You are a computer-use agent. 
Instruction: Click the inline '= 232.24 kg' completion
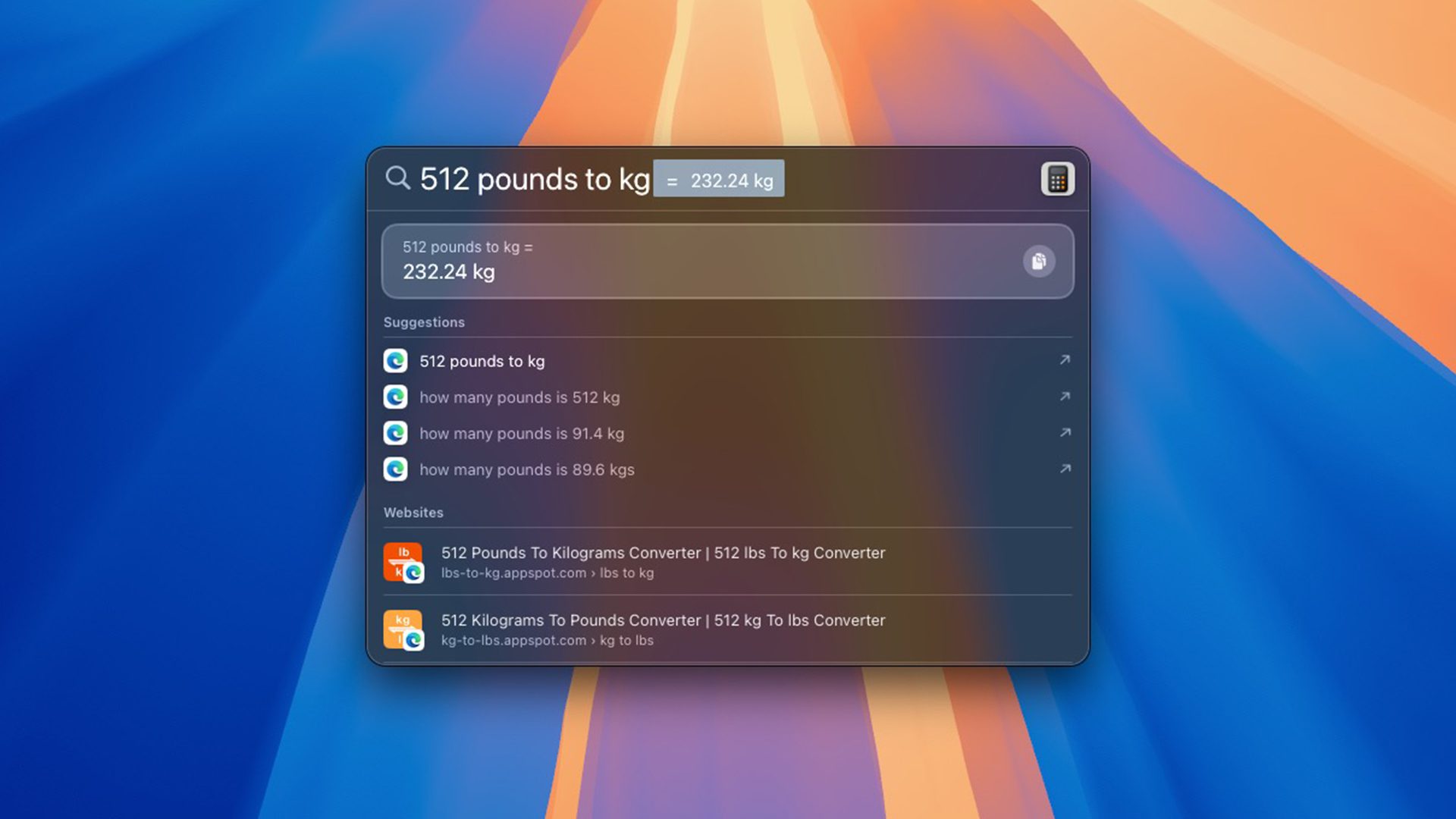[719, 179]
